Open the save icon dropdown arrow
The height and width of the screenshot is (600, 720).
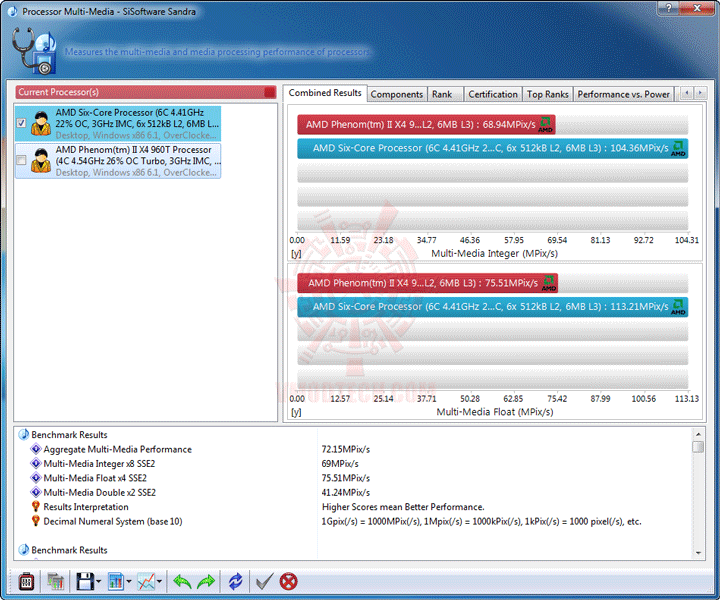98,582
